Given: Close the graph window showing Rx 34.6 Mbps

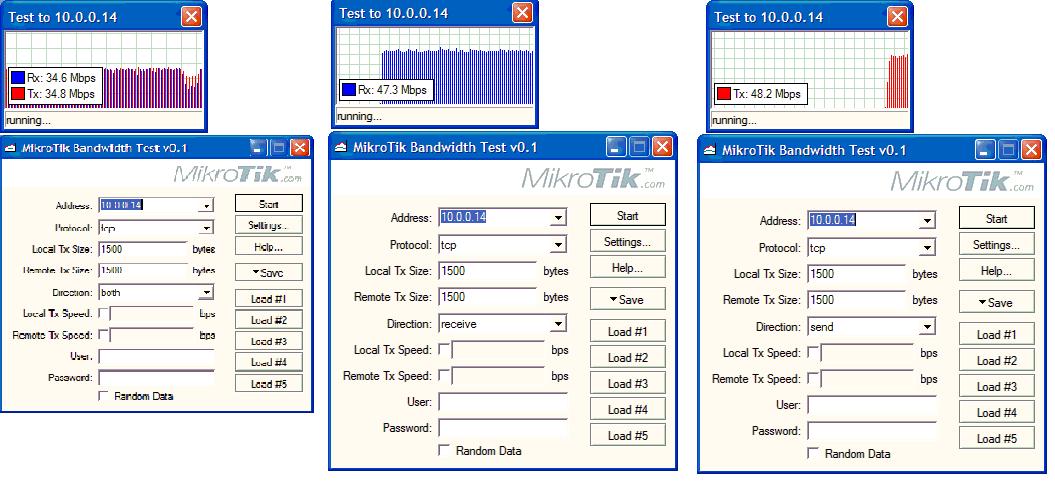Looking at the screenshot, I should (191, 16).
